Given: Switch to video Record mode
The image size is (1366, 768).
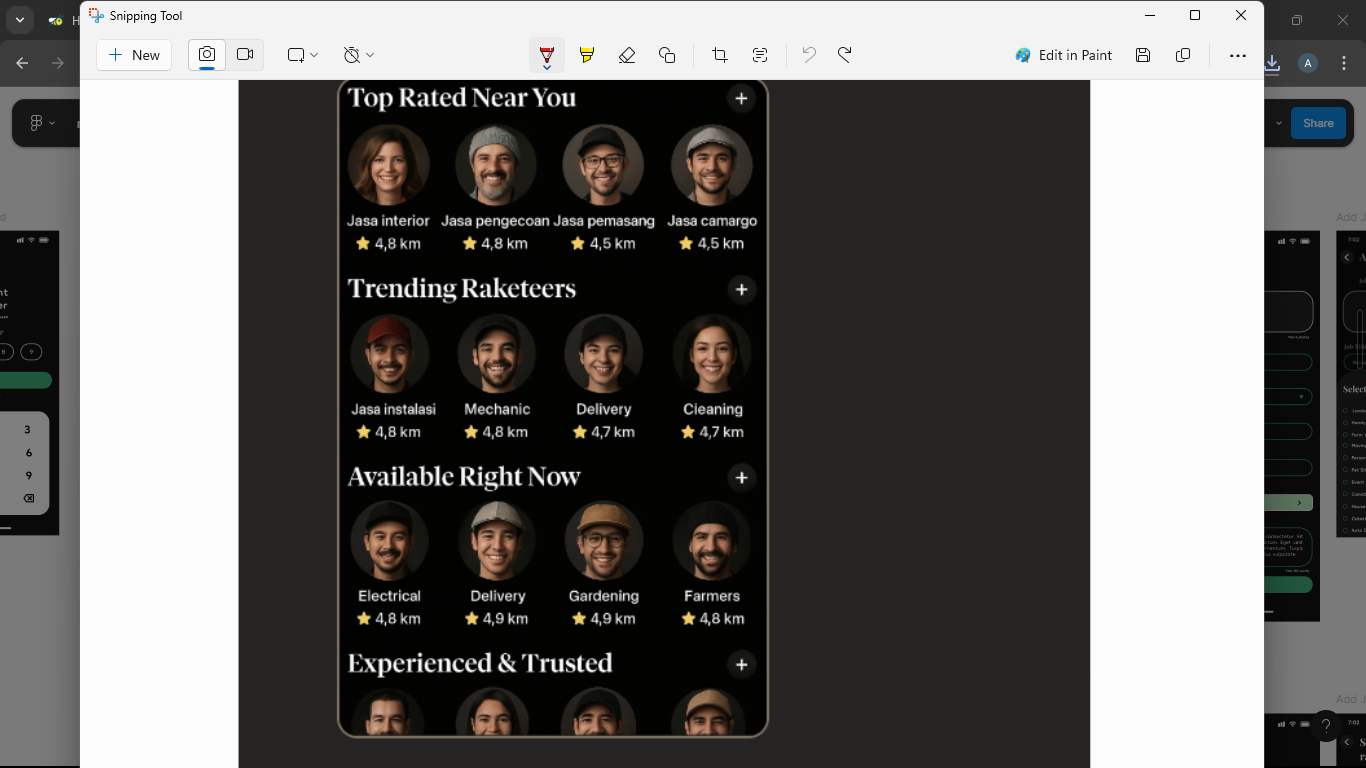Looking at the screenshot, I should point(245,55).
